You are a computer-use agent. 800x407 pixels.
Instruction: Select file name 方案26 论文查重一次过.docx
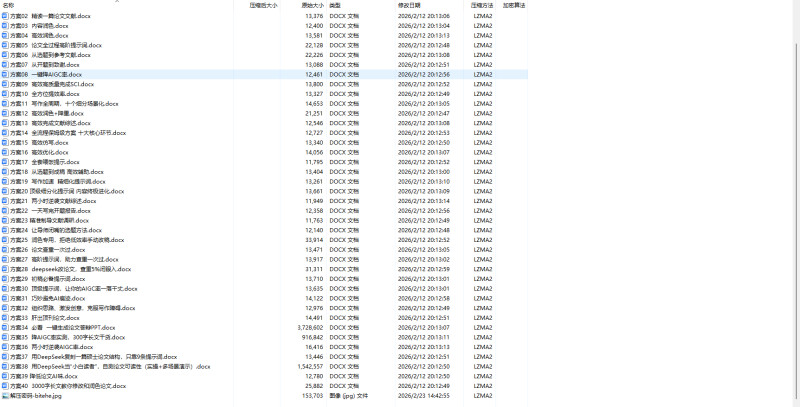(x=48, y=249)
